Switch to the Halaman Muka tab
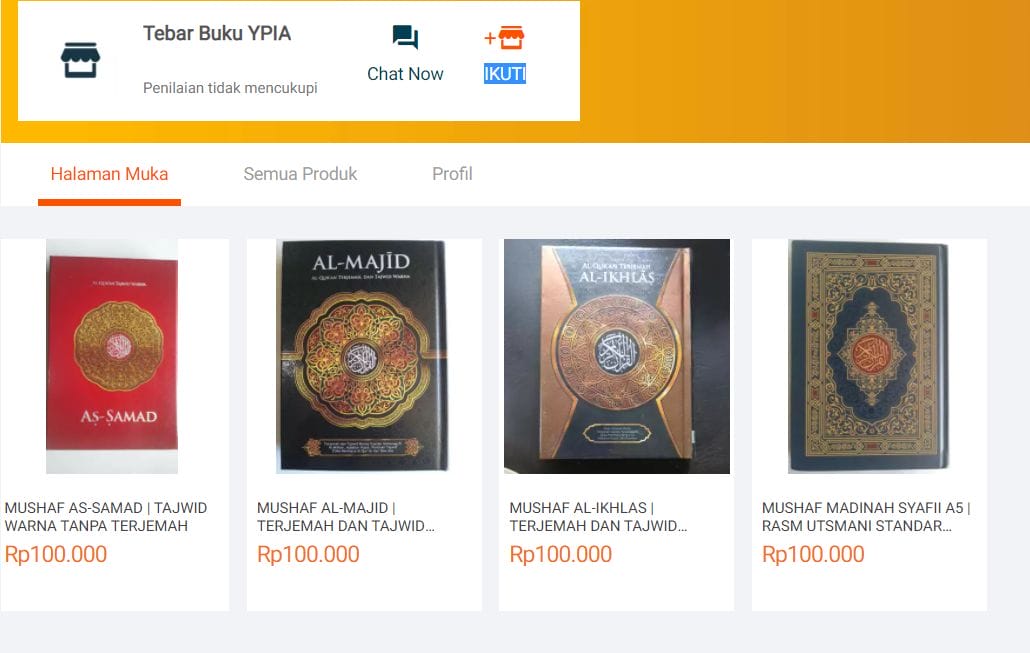This screenshot has width=1030, height=653. (x=109, y=174)
